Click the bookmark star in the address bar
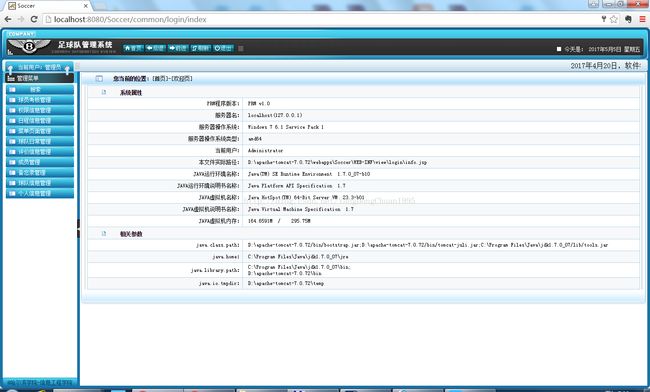 [x=614, y=19]
